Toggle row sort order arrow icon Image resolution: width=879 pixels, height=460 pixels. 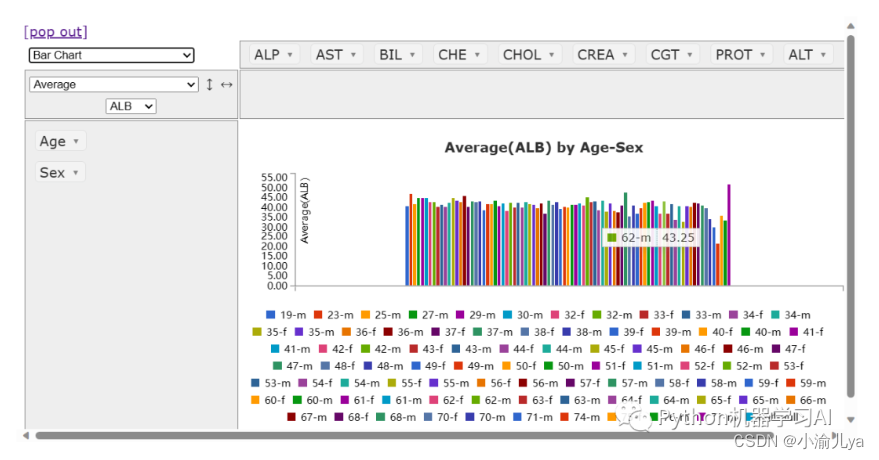coord(209,85)
